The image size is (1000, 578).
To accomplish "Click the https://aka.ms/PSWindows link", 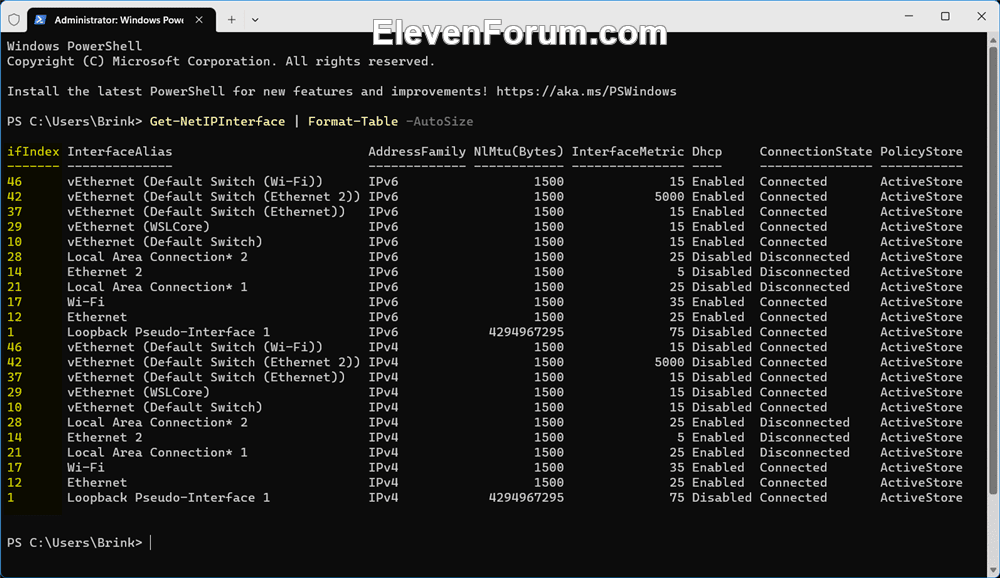I will click(x=586, y=91).
